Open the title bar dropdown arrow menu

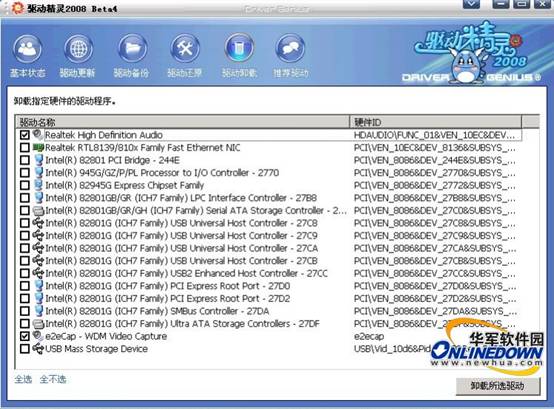coord(472,4)
